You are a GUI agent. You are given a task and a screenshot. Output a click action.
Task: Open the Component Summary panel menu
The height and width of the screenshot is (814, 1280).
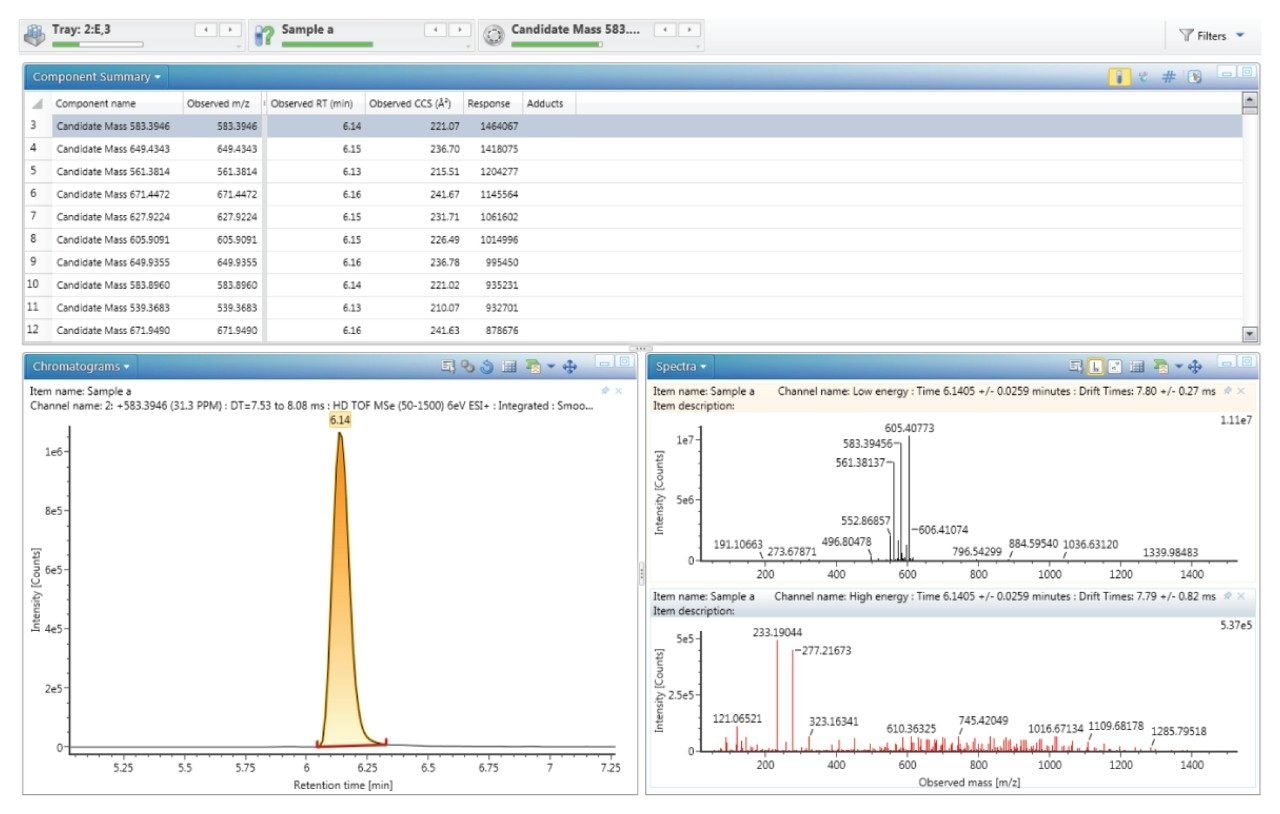click(x=96, y=77)
